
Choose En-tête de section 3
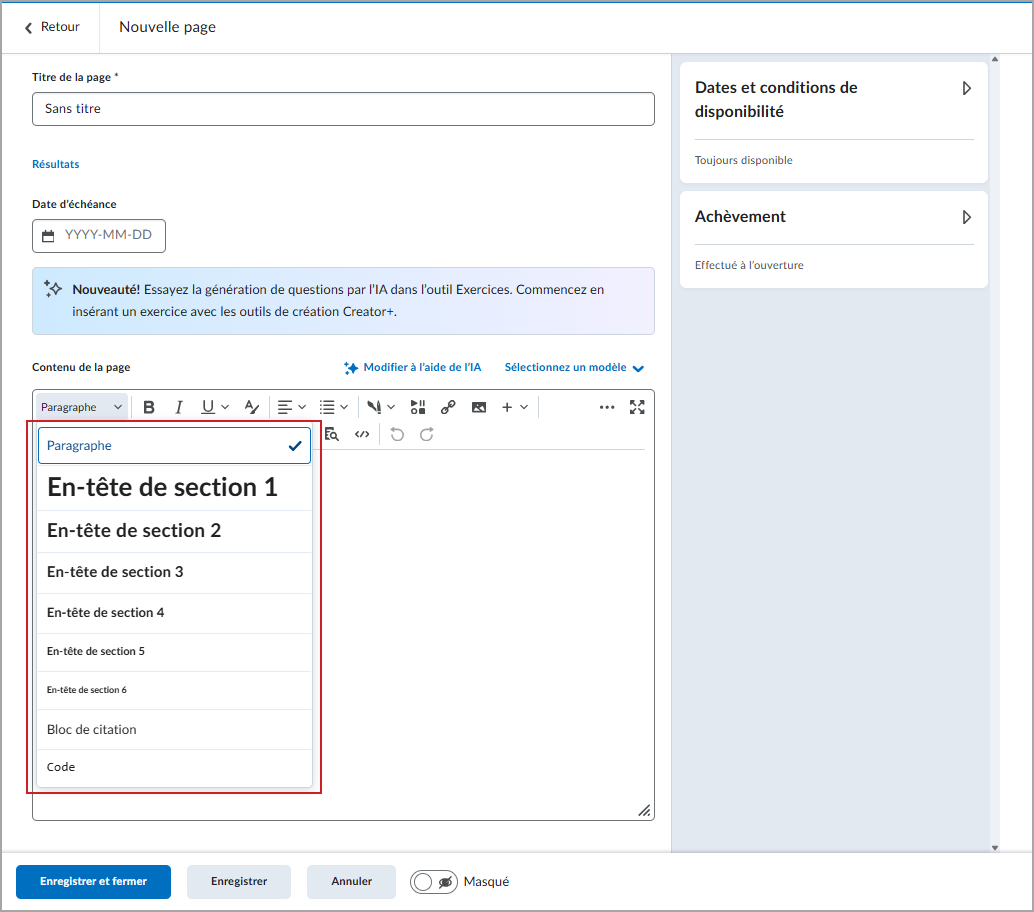[x=174, y=572]
